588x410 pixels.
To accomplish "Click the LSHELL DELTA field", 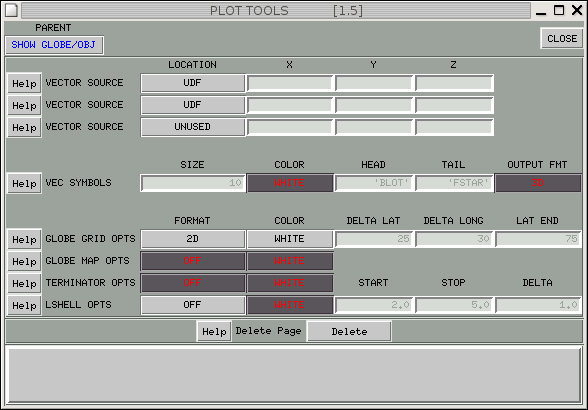I will tap(538, 305).
